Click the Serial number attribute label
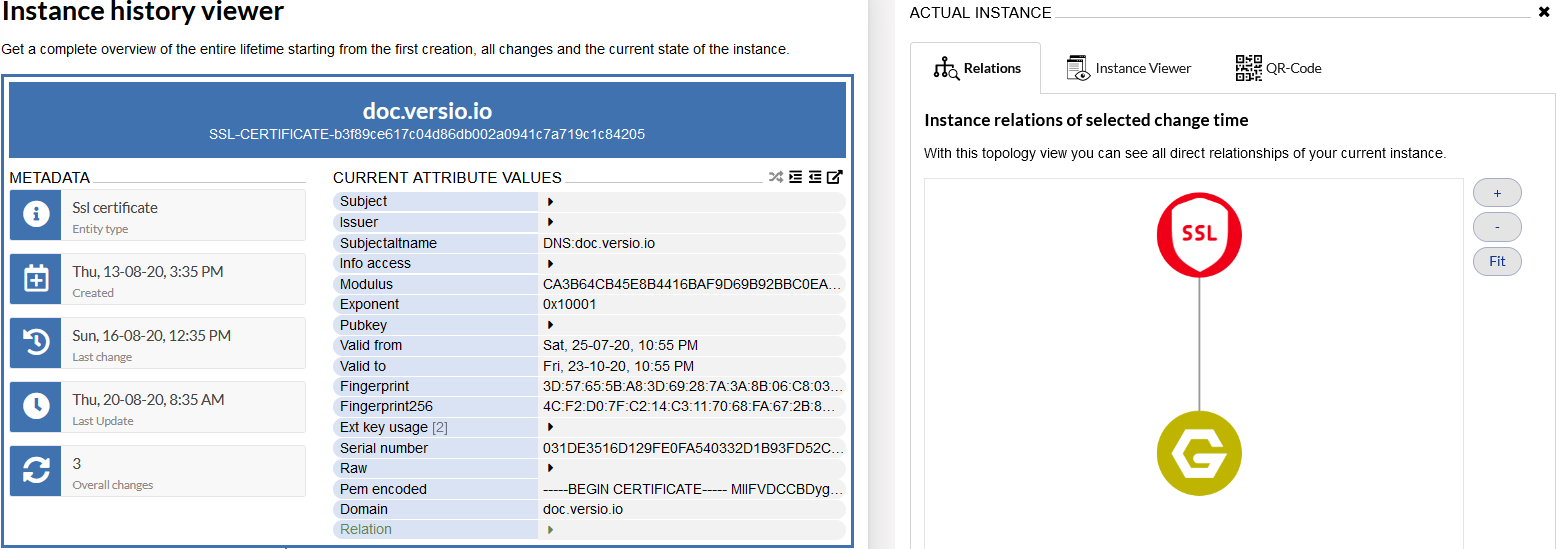1557x549 pixels. tap(384, 448)
